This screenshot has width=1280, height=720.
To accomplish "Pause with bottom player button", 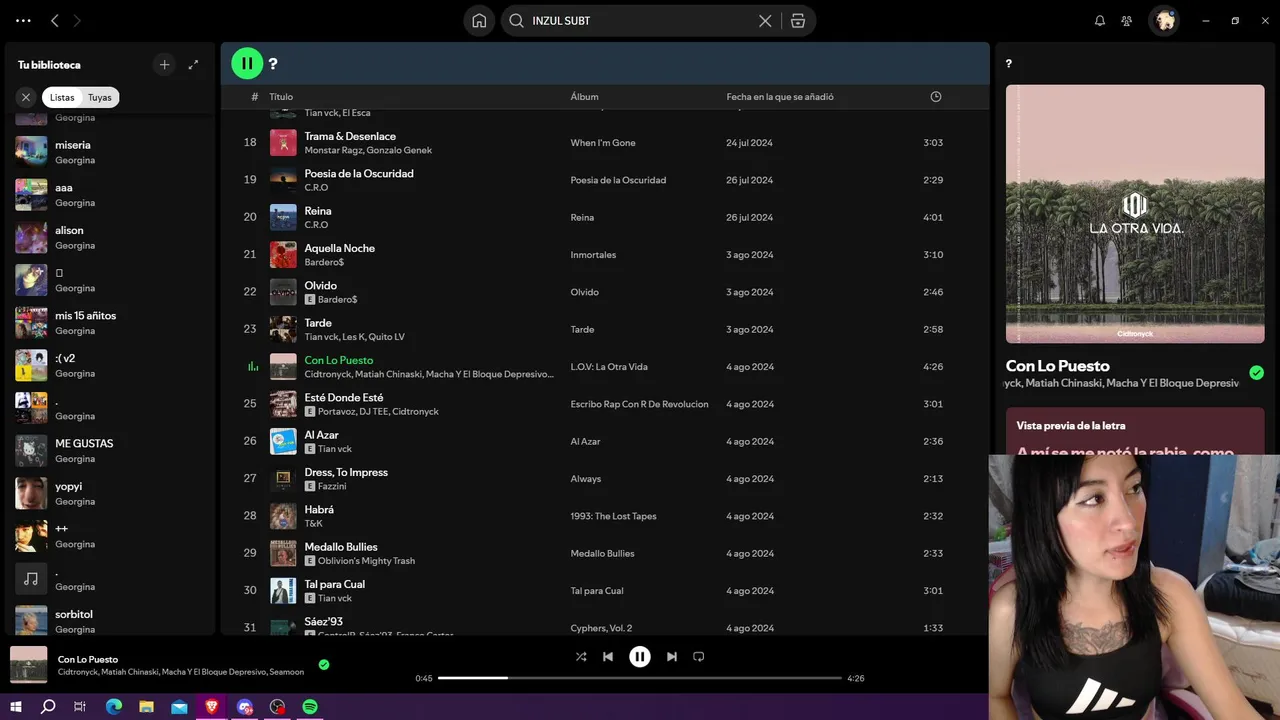I will (640, 657).
